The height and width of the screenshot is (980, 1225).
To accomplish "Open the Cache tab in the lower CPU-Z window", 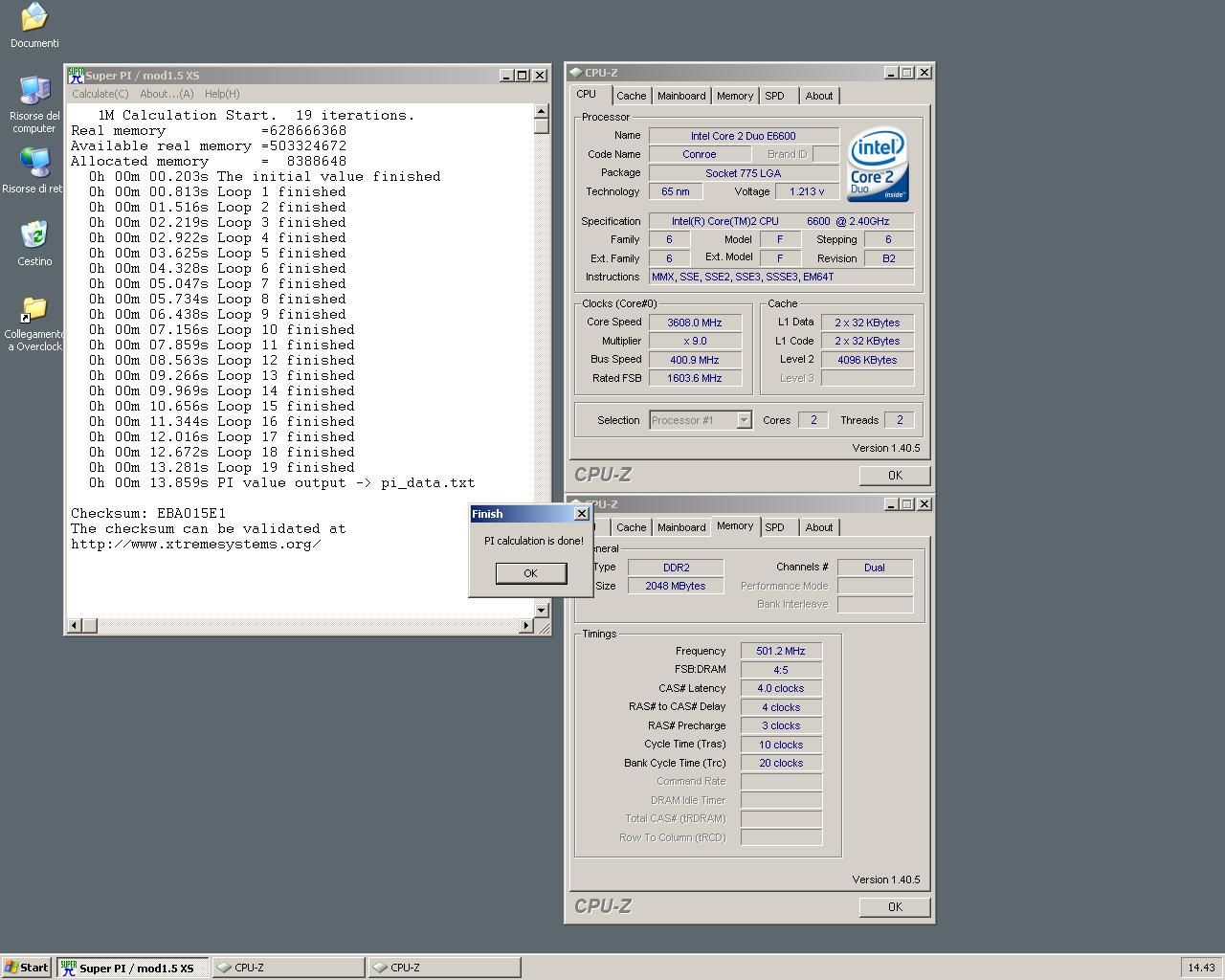I will click(631, 527).
